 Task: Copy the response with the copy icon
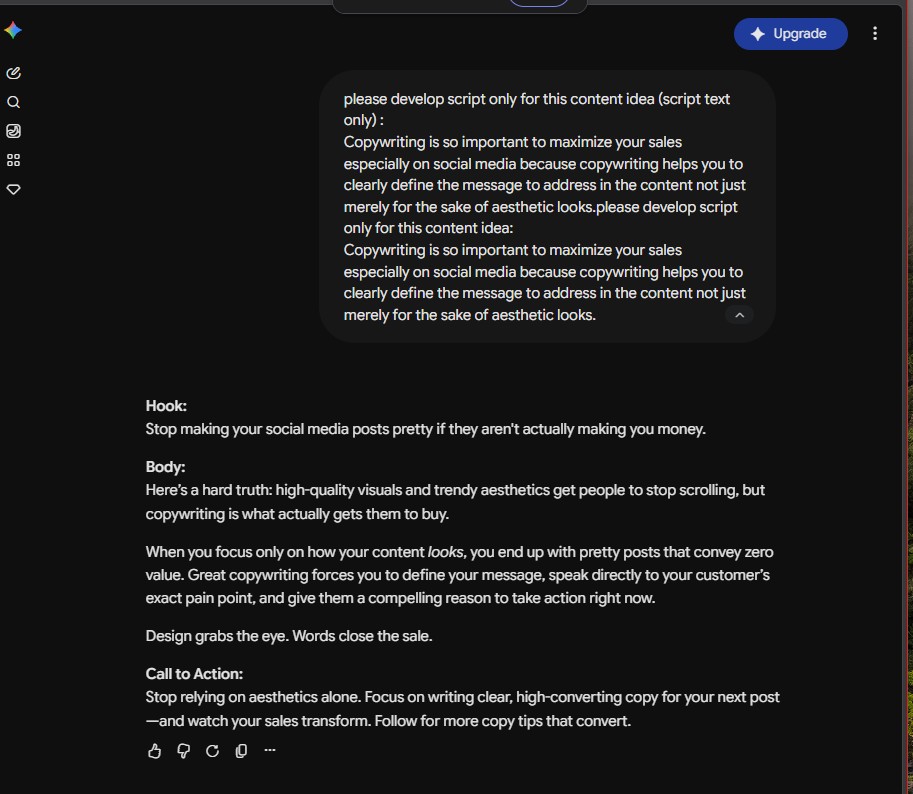tap(241, 751)
